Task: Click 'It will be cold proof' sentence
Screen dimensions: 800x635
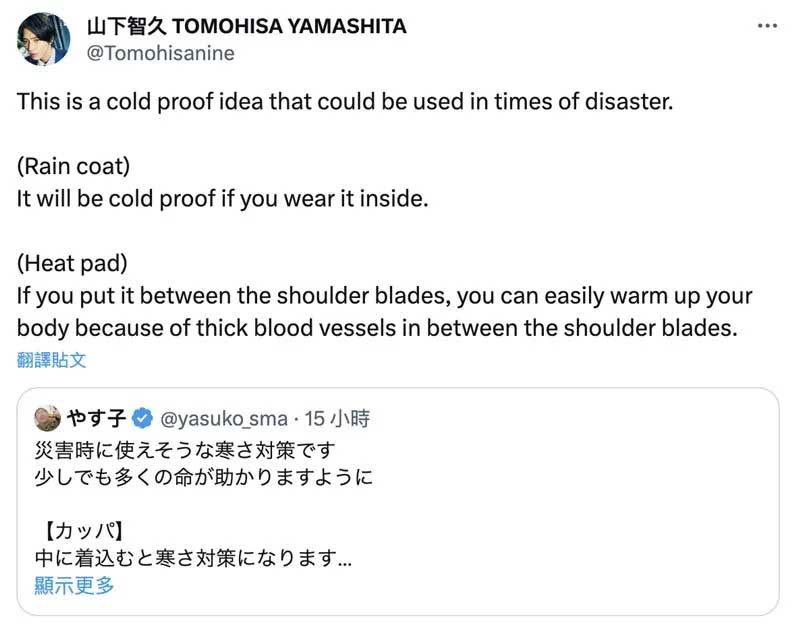Action: 222,198
